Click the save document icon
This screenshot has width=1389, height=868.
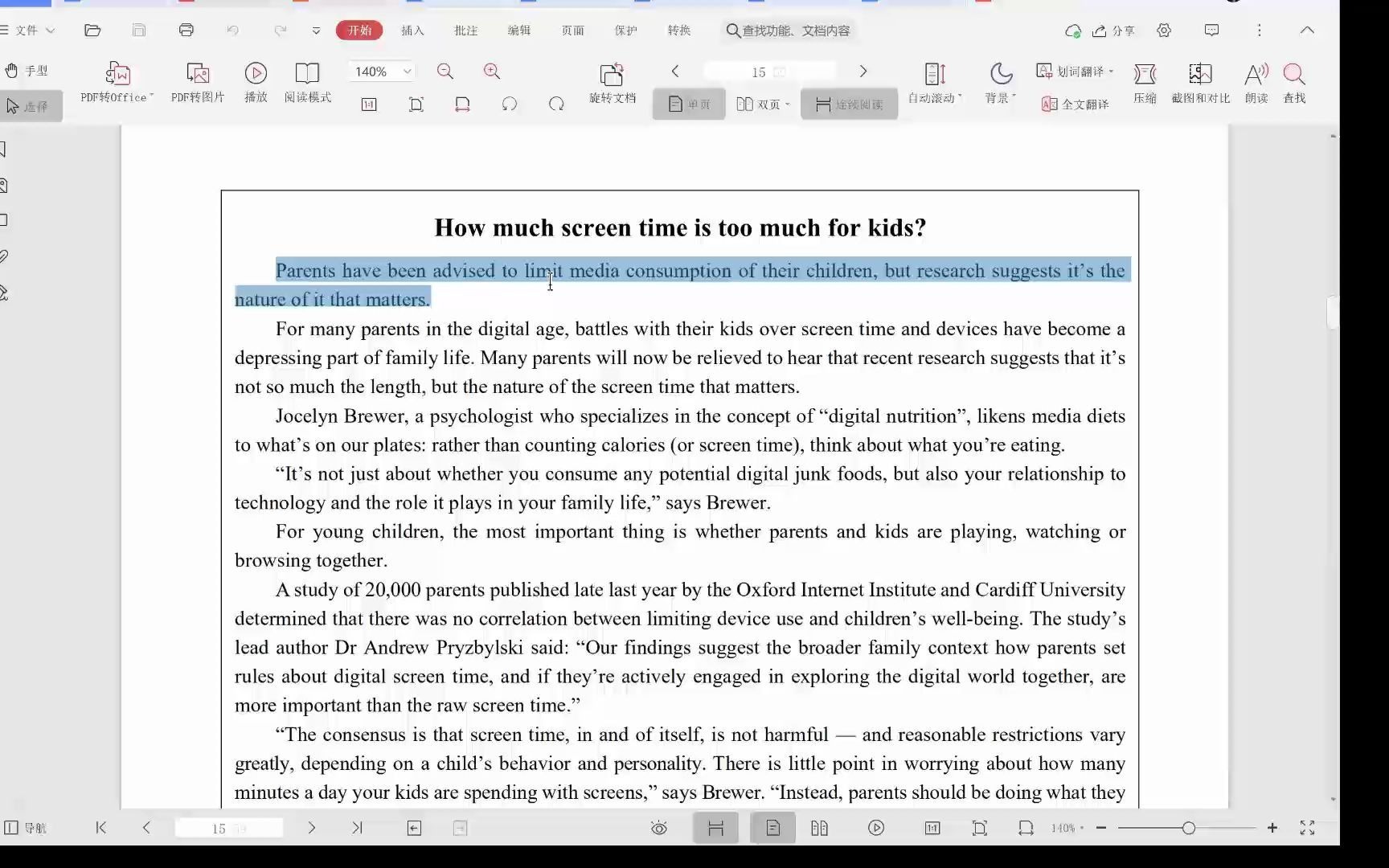point(139,31)
